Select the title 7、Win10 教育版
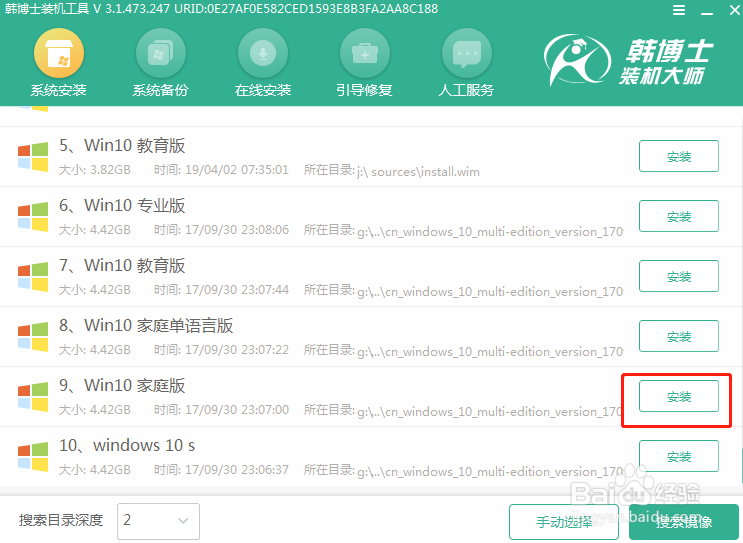This screenshot has width=743, height=543. (x=122, y=266)
